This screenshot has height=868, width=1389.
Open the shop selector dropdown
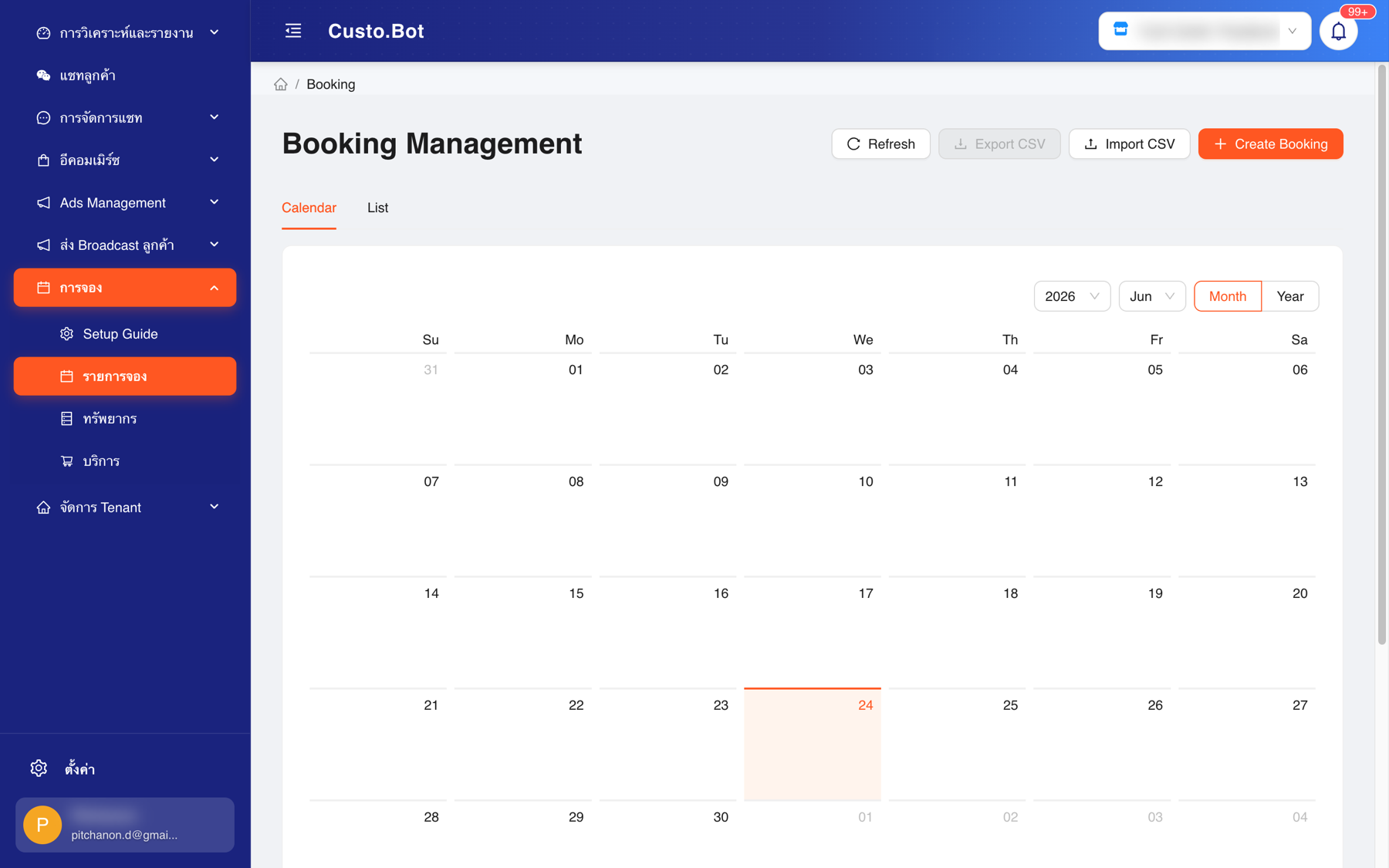coord(1205,31)
